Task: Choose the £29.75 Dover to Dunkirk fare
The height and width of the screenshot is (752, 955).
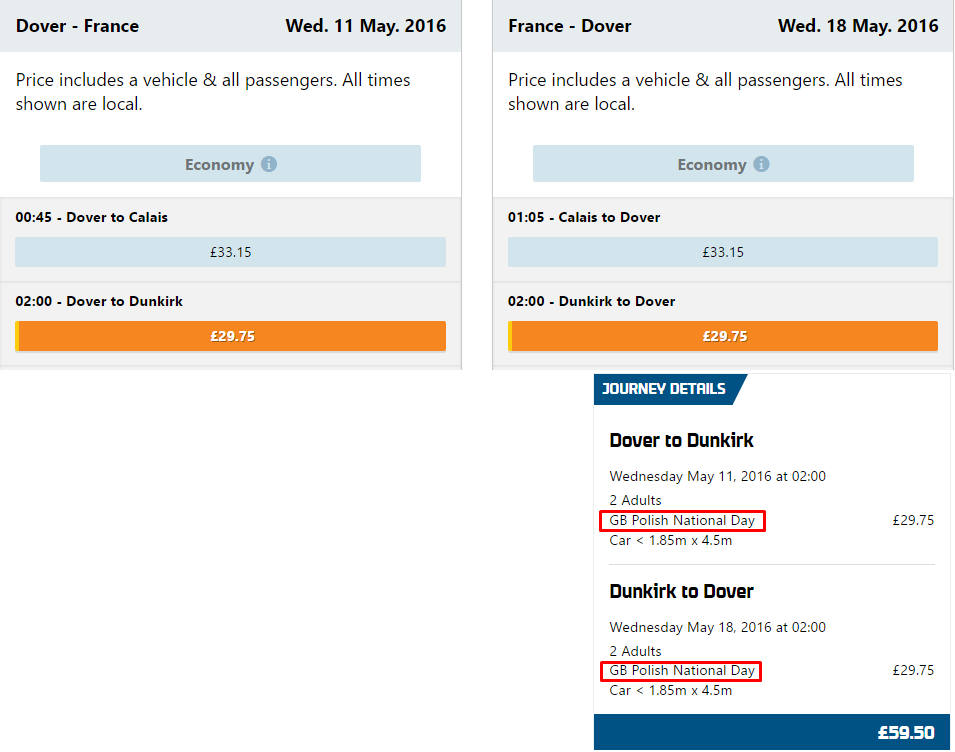Action: point(230,336)
